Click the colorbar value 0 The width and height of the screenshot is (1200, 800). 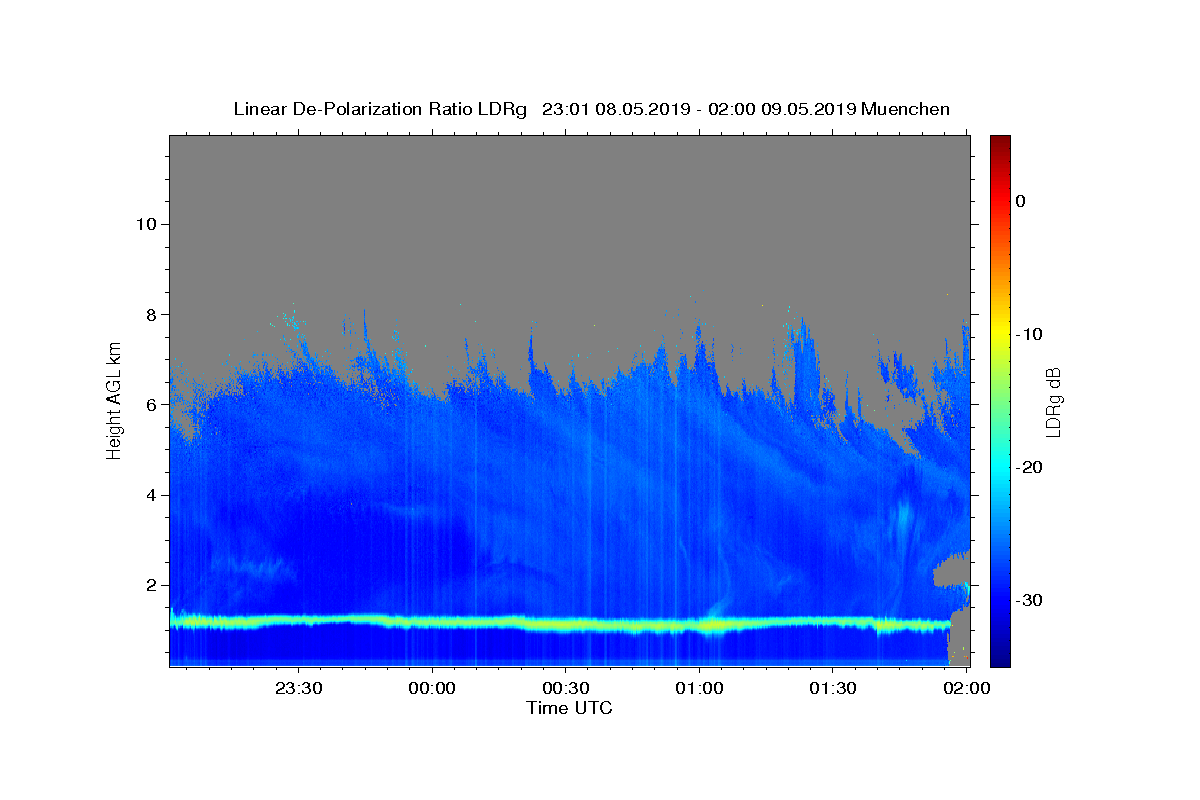coord(1020,201)
